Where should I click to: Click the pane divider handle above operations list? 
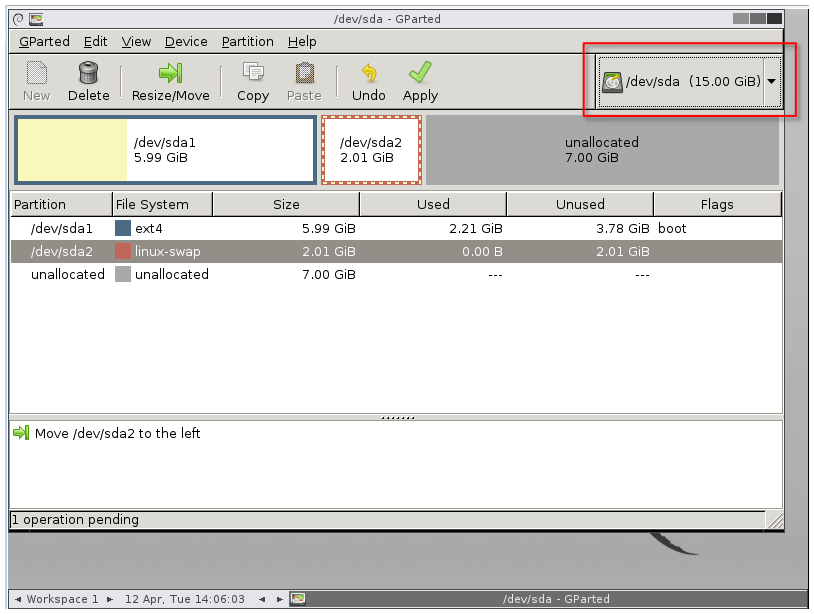pos(398,417)
